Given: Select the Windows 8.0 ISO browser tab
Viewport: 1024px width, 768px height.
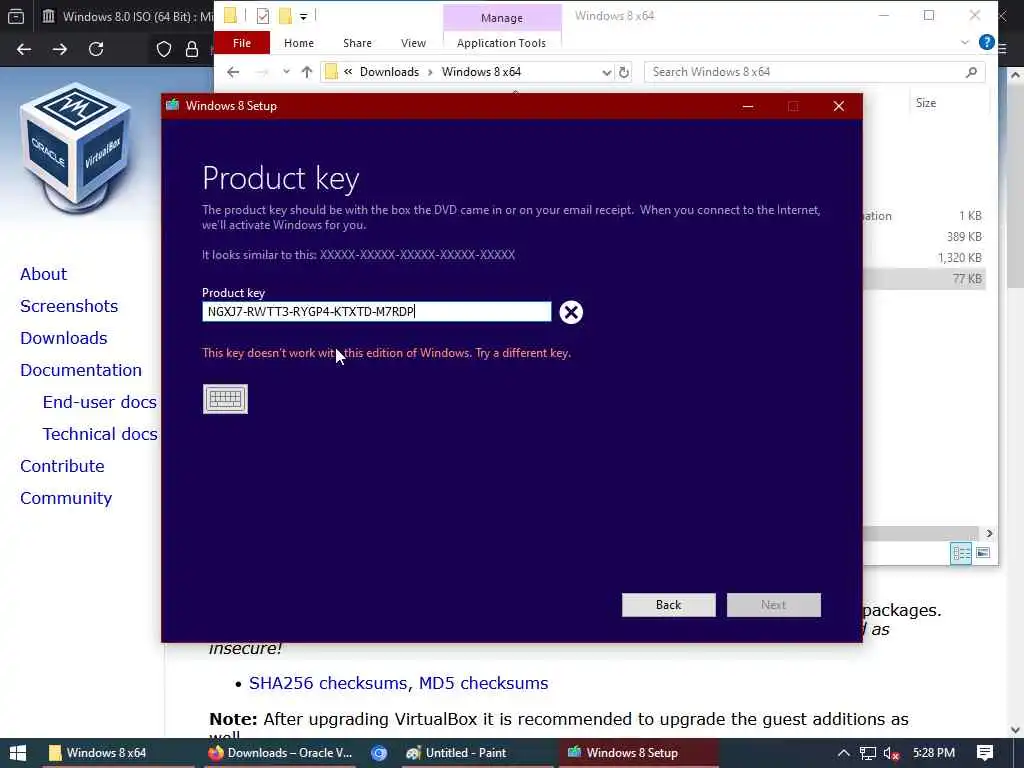Looking at the screenshot, I should point(126,16).
